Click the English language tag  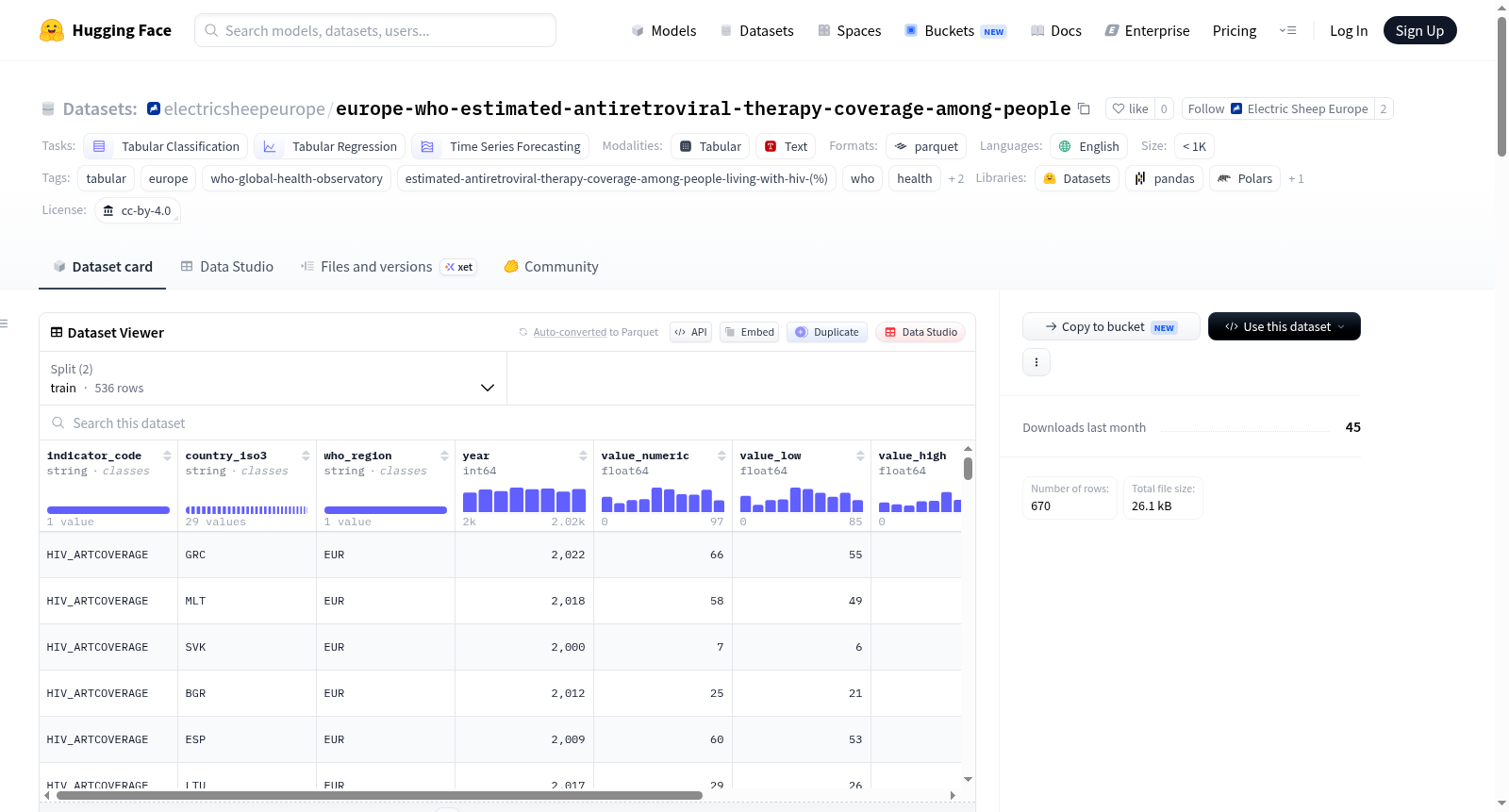1088,146
